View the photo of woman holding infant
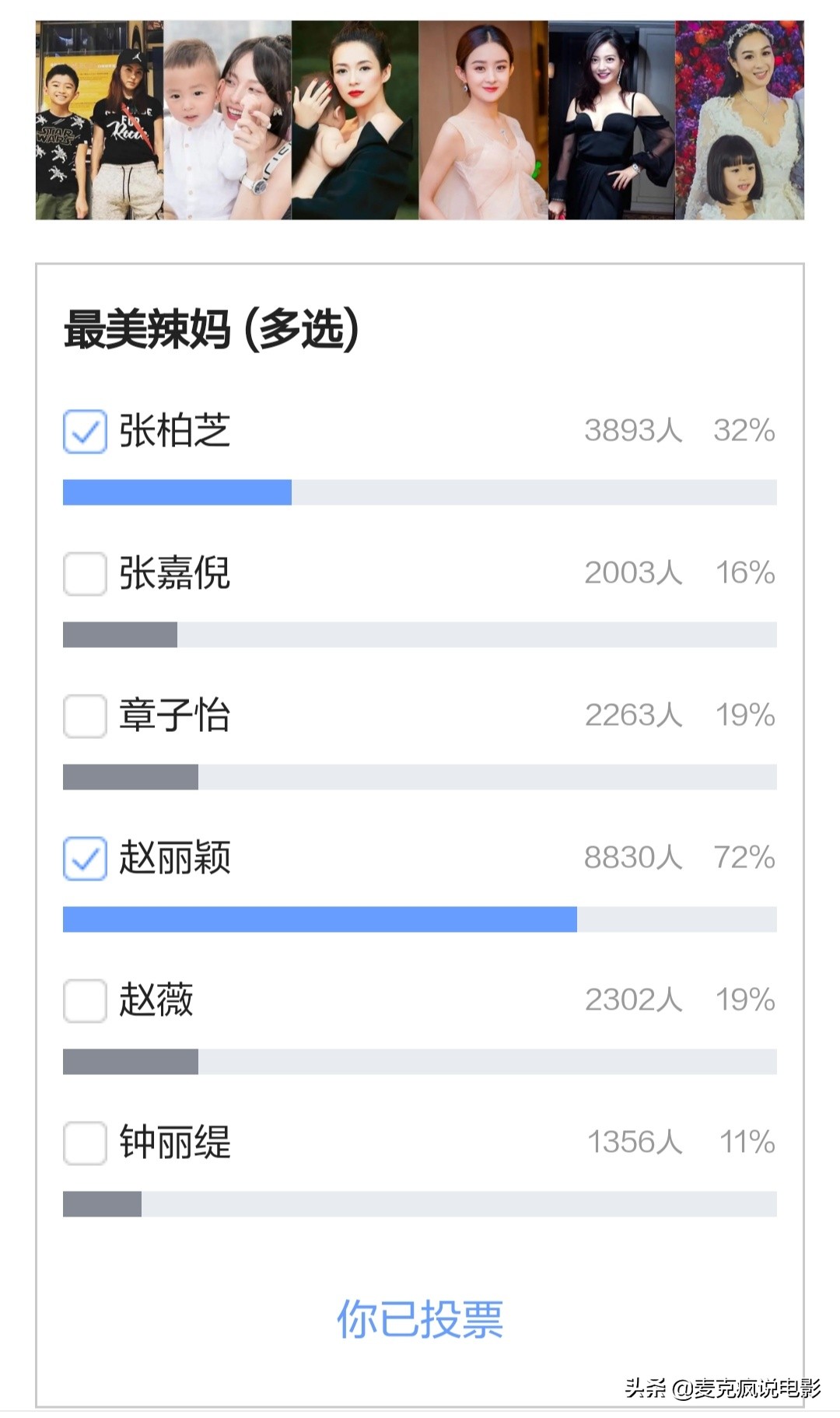 (x=355, y=121)
